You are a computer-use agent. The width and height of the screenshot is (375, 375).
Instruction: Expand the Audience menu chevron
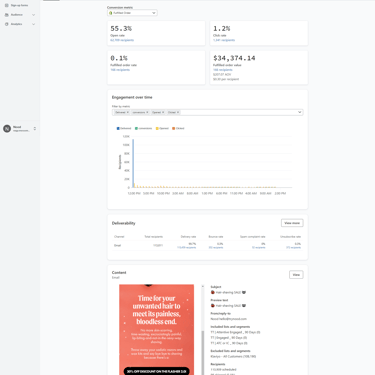33,15
